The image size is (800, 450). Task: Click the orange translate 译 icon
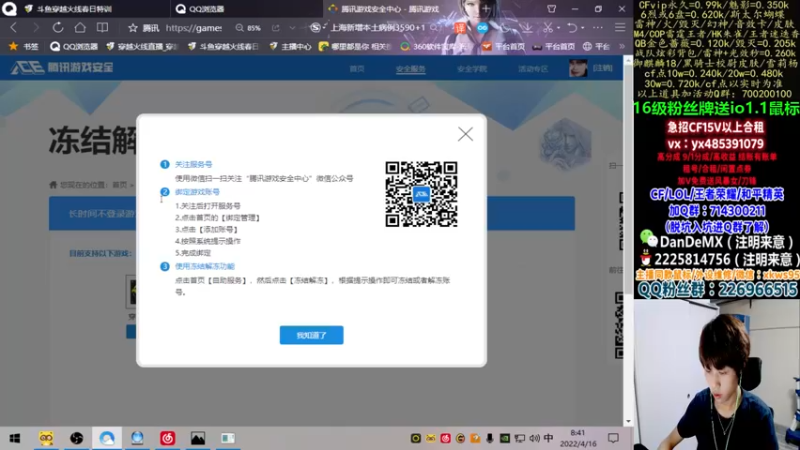pos(460,28)
